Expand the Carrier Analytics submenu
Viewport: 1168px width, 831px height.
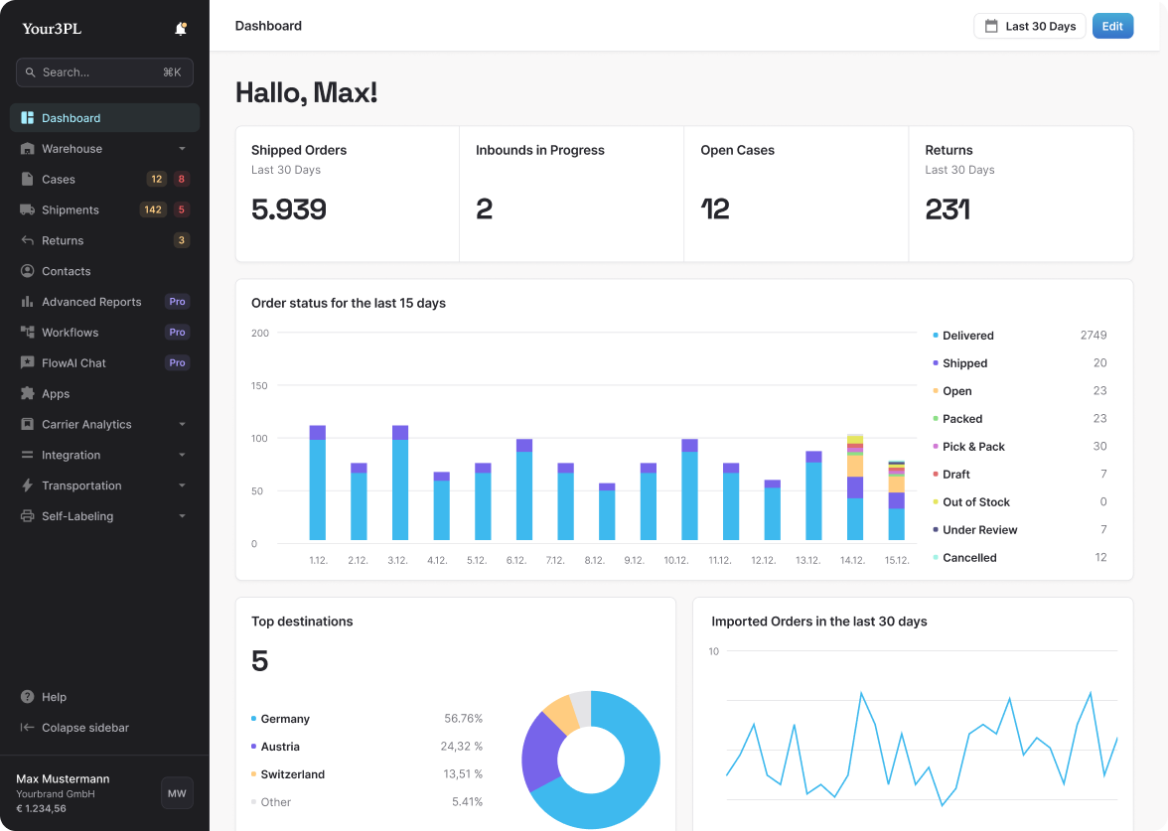182,425
